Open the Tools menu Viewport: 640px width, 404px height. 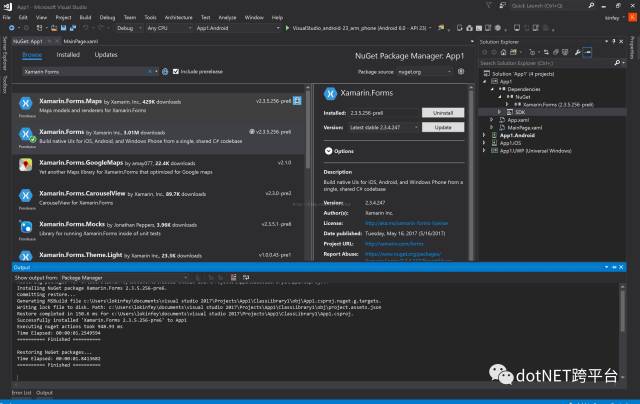tap(150, 18)
